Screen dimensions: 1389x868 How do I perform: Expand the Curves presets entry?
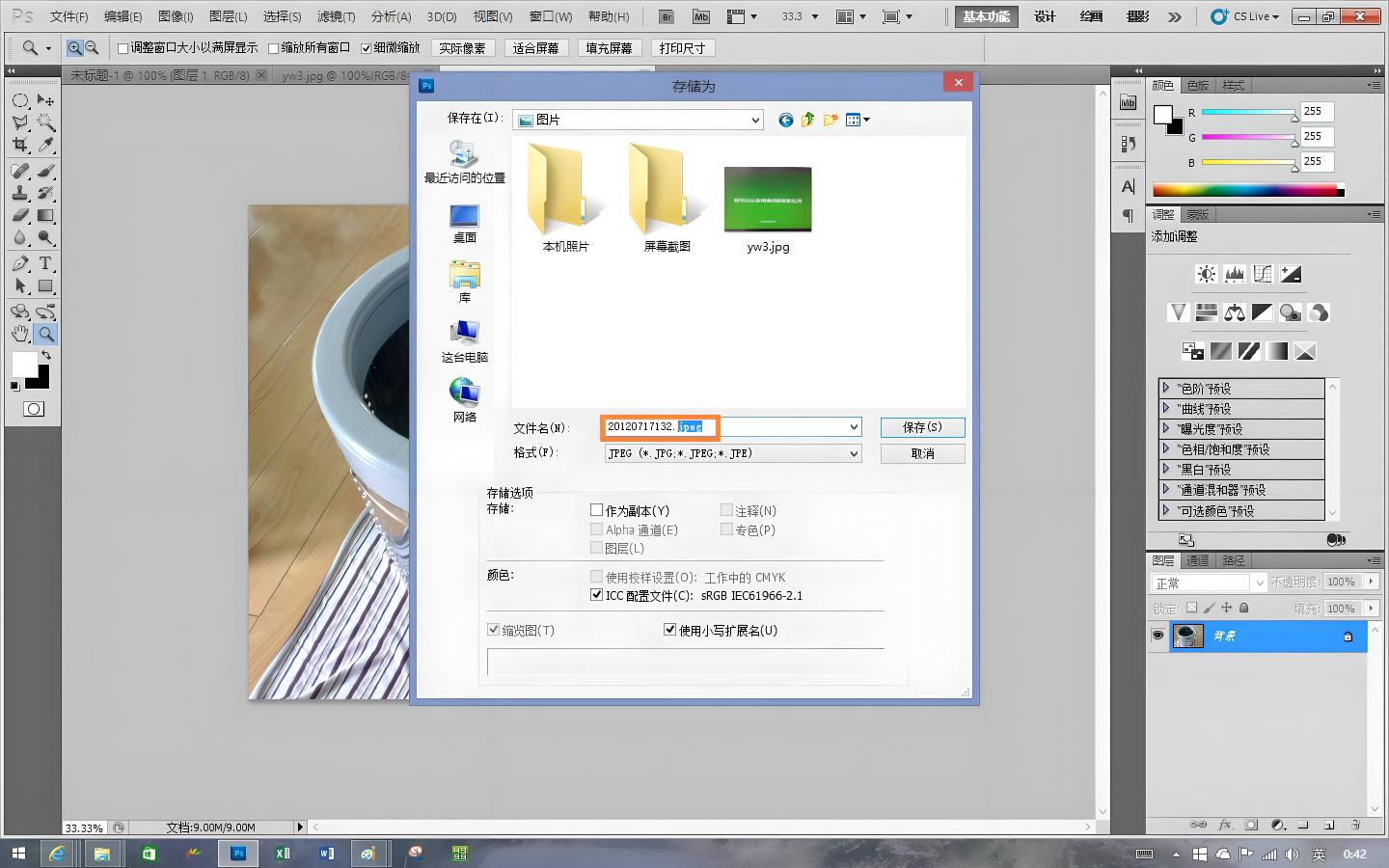pyautogui.click(x=1166, y=408)
